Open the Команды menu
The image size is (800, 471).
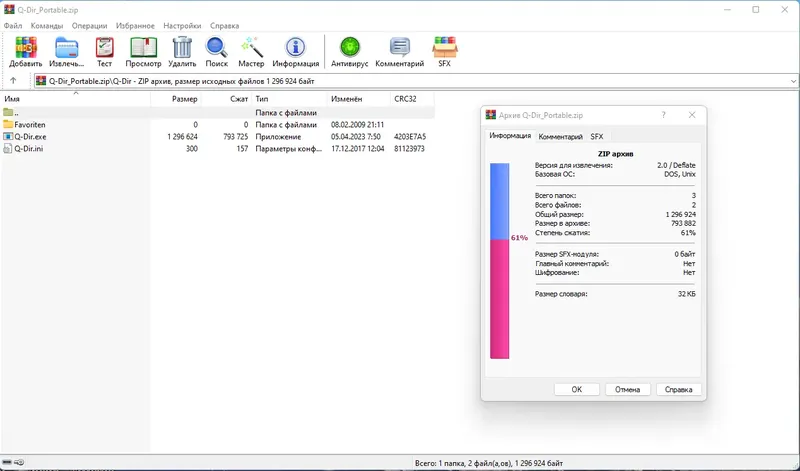pyautogui.click(x=47, y=26)
